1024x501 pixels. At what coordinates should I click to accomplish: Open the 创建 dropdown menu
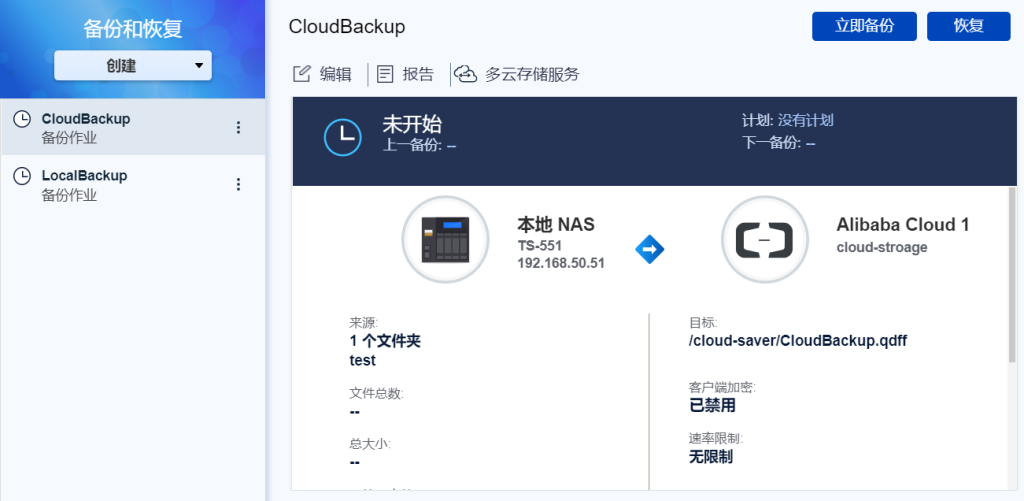[x=132, y=66]
